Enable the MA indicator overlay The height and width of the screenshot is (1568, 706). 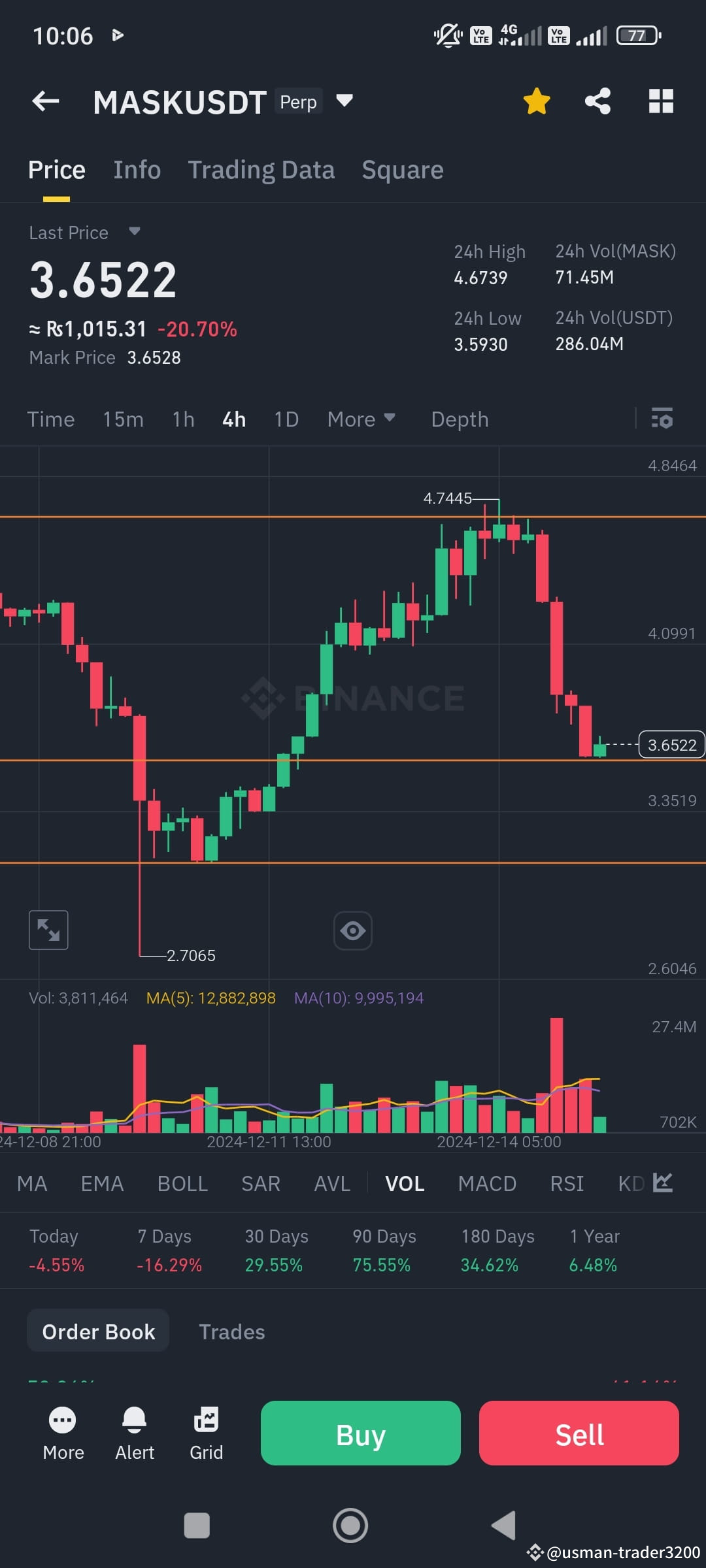click(x=31, y=1183)
